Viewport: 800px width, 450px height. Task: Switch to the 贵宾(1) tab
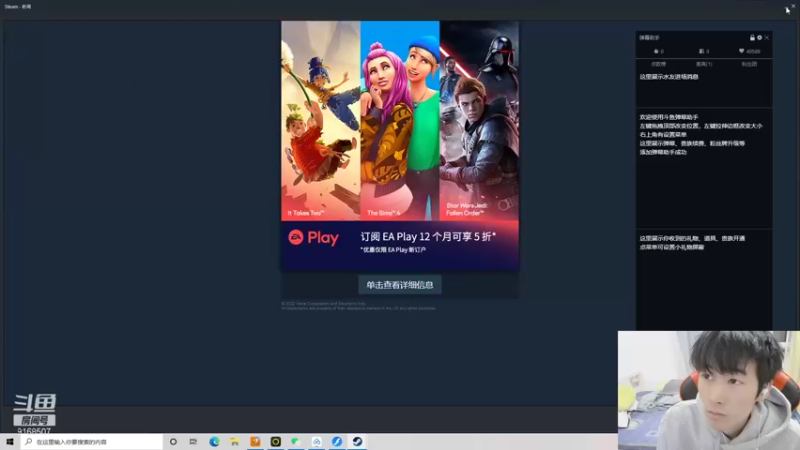click(x=704, y=64)
